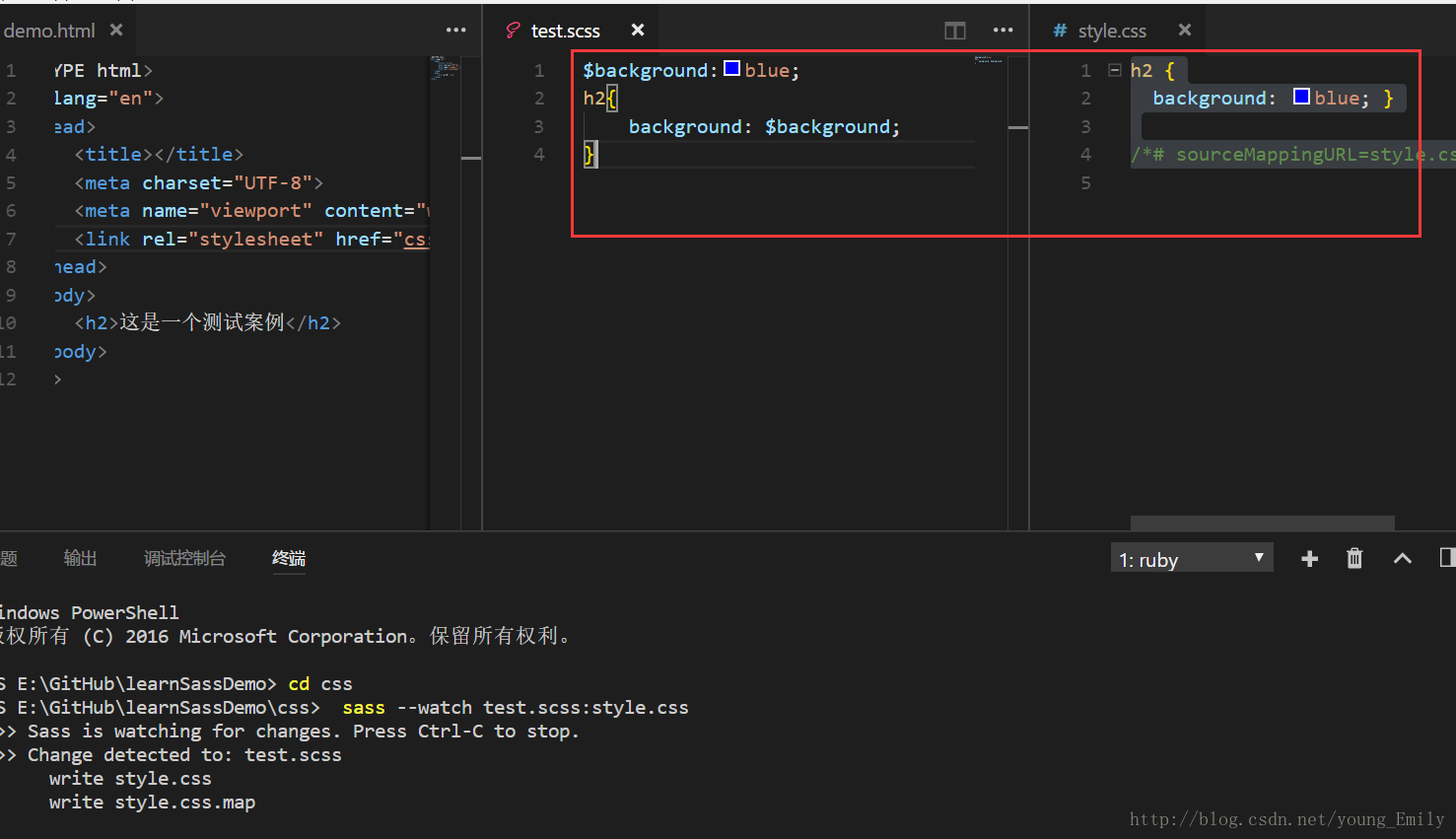Open more actions menu for demo.html group
The width and height of the screenshot is (1456, 839).
(455, 31)
